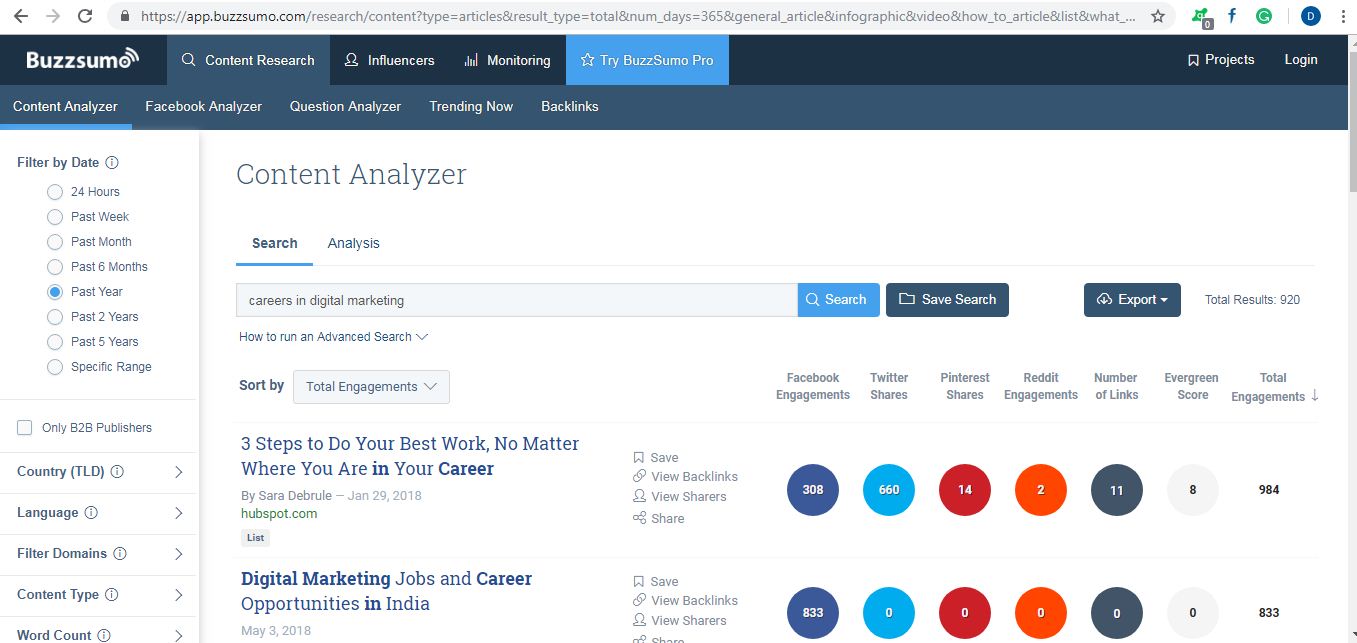The image size is (1357, 643).
Task: Select the Past 5 Years date filter
Action: pos(55,341)
